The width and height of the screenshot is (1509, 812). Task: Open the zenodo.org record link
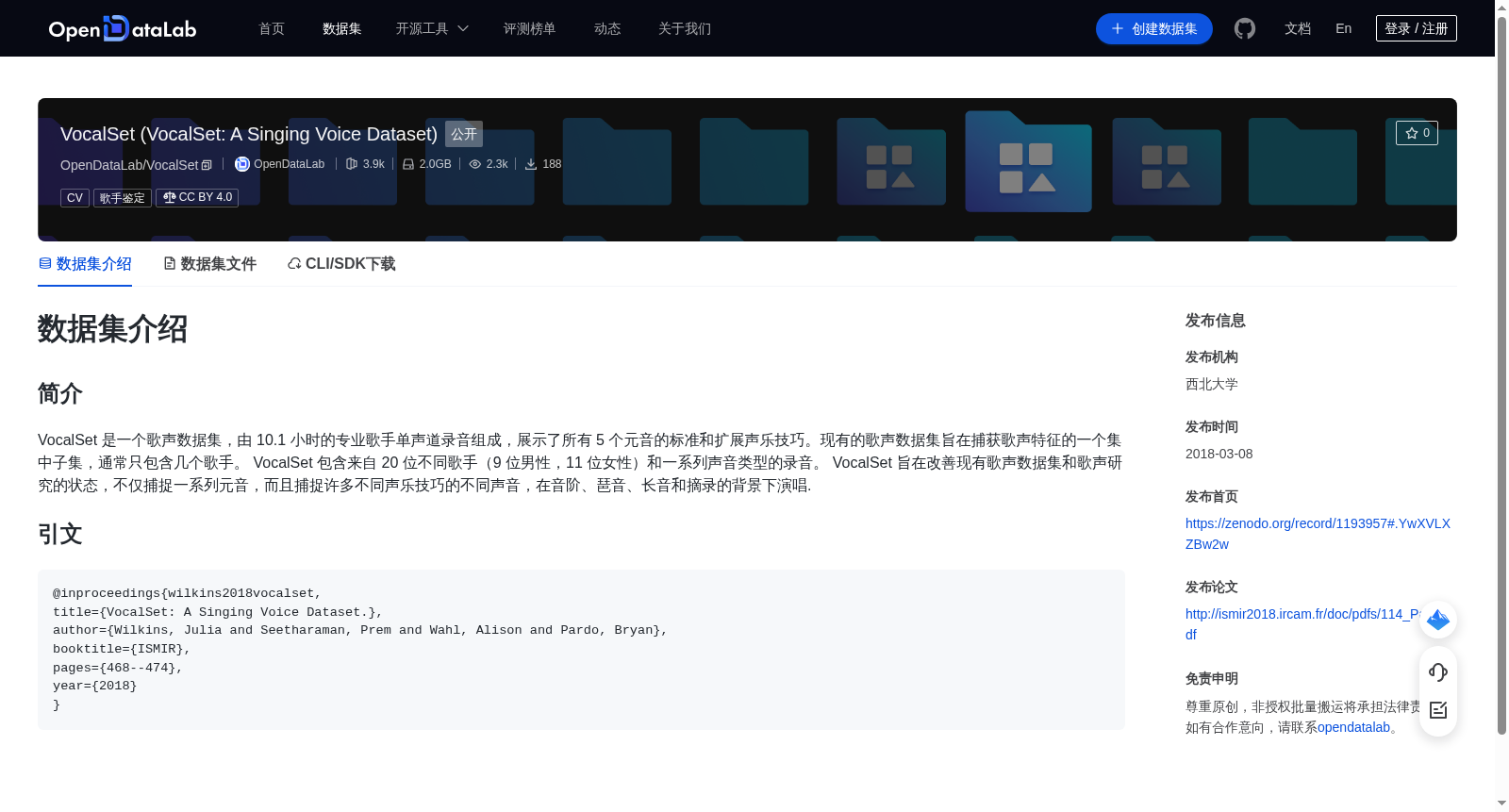[x=1318, y=534]
